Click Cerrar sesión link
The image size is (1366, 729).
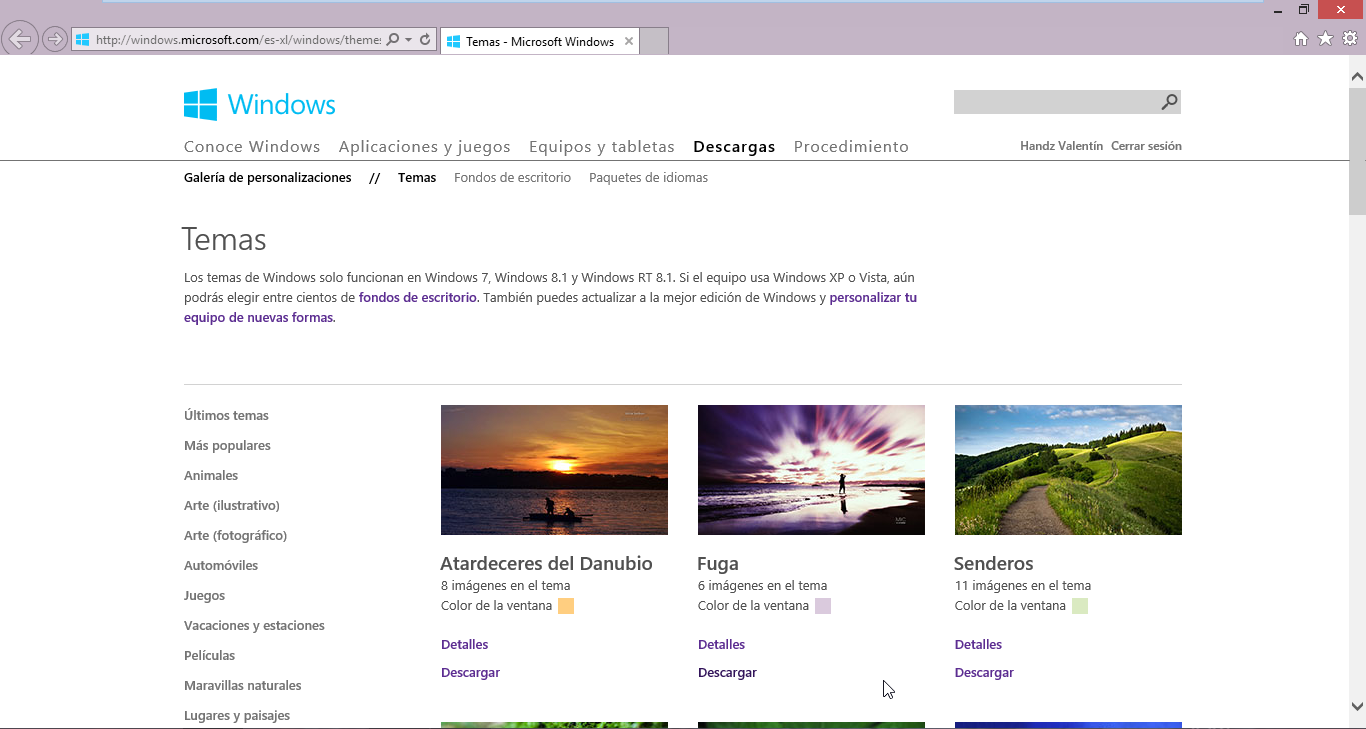tap(1146, 146)
